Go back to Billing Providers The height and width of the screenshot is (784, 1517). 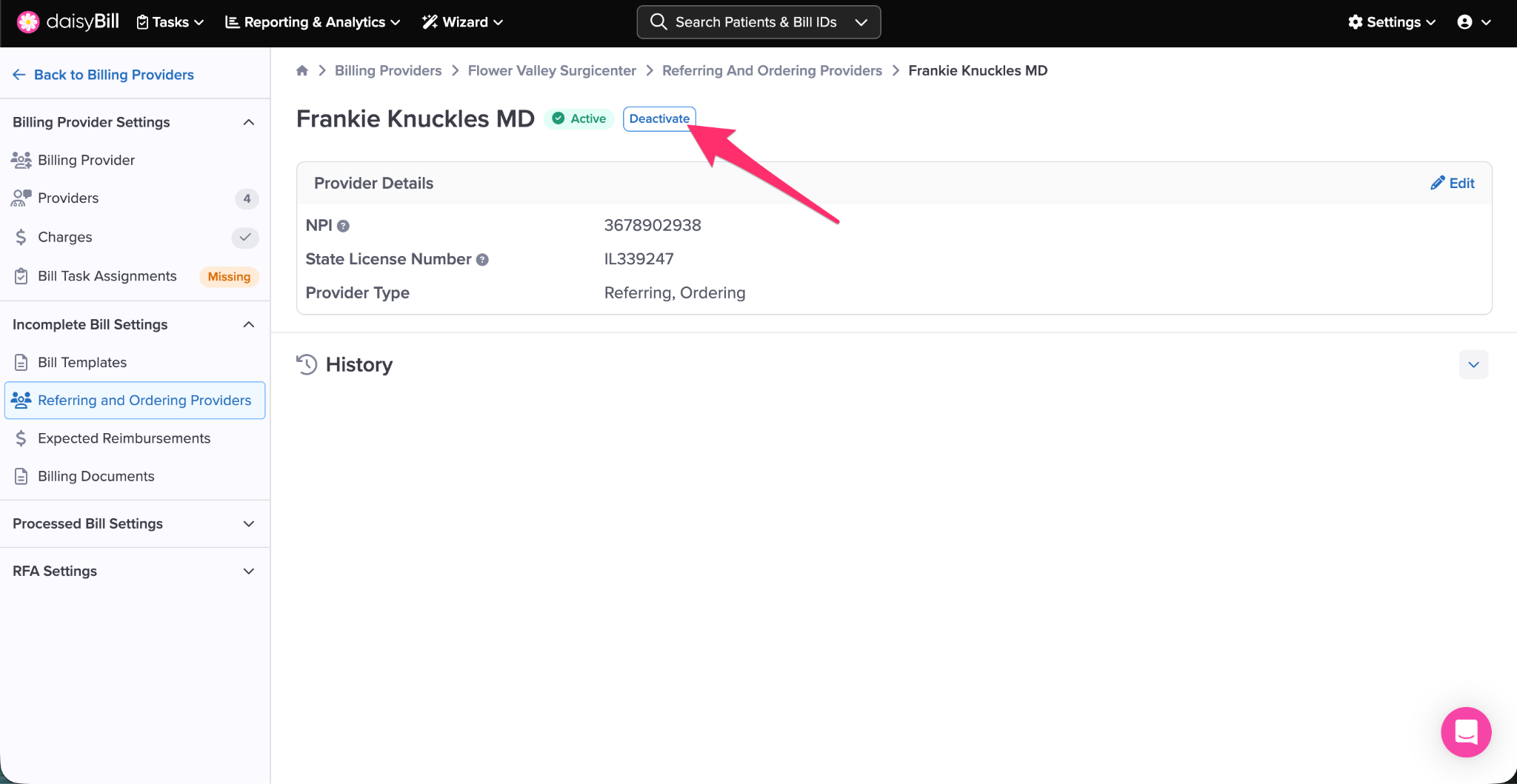click(x=104, y=75)
